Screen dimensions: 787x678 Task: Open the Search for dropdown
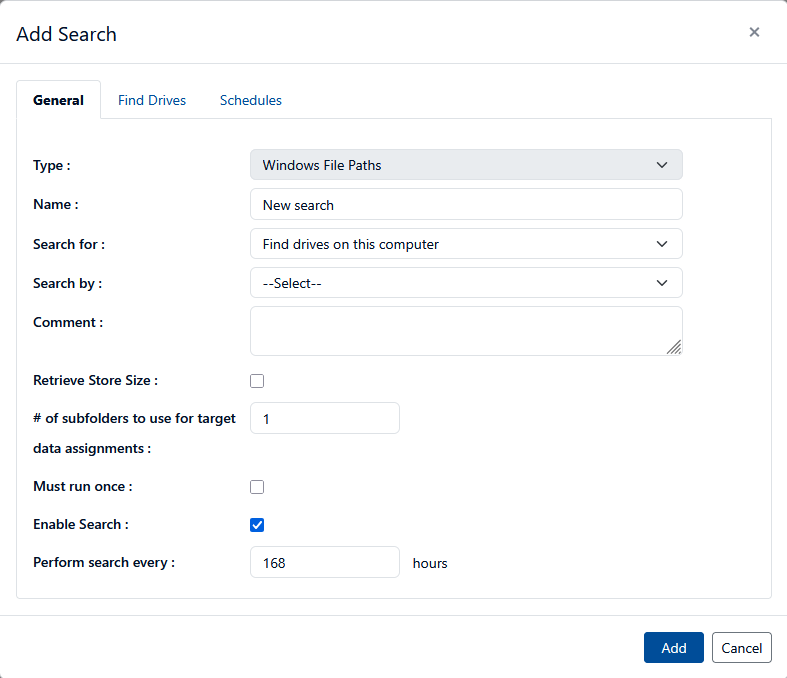466,244
